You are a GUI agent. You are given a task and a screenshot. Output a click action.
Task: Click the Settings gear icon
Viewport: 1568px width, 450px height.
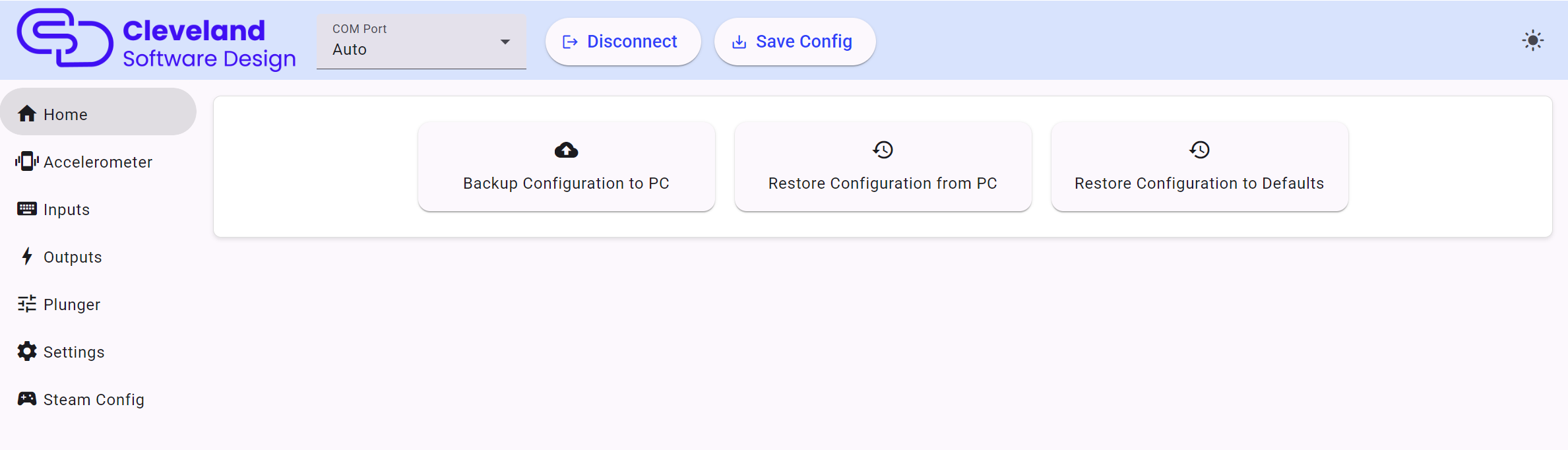pos(27,351)
